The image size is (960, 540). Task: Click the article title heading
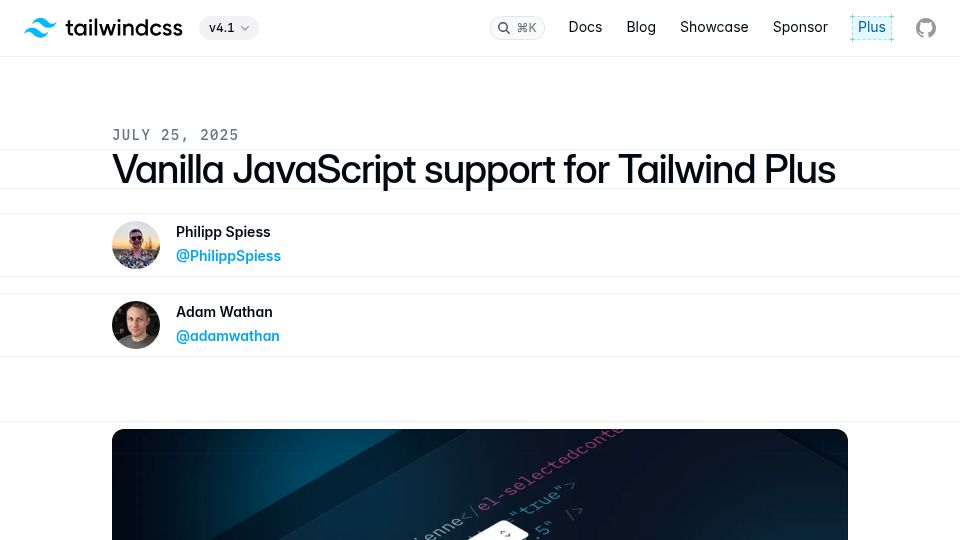(473, 169)
